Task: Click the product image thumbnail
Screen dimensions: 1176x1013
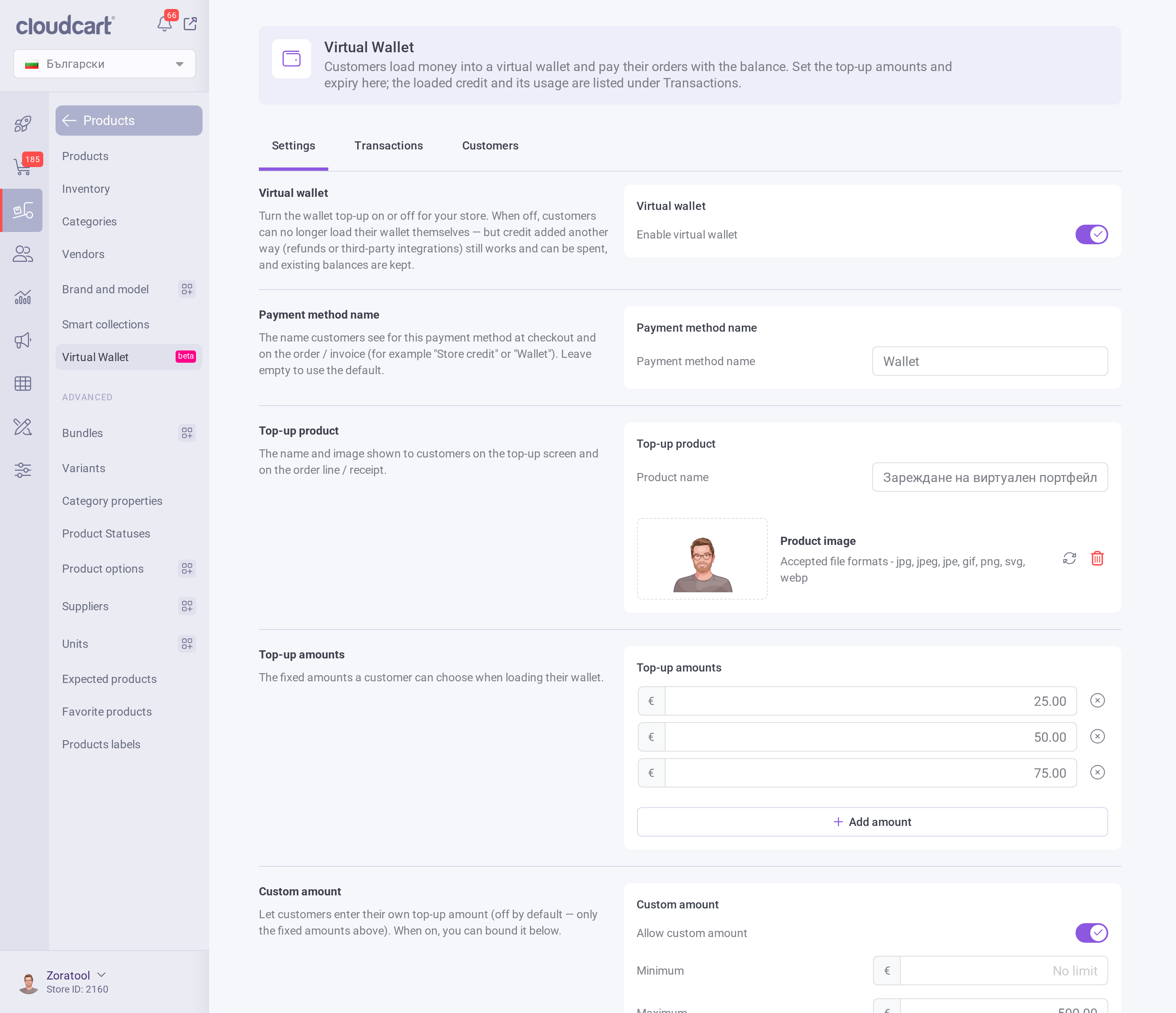Action: (702, 558)
